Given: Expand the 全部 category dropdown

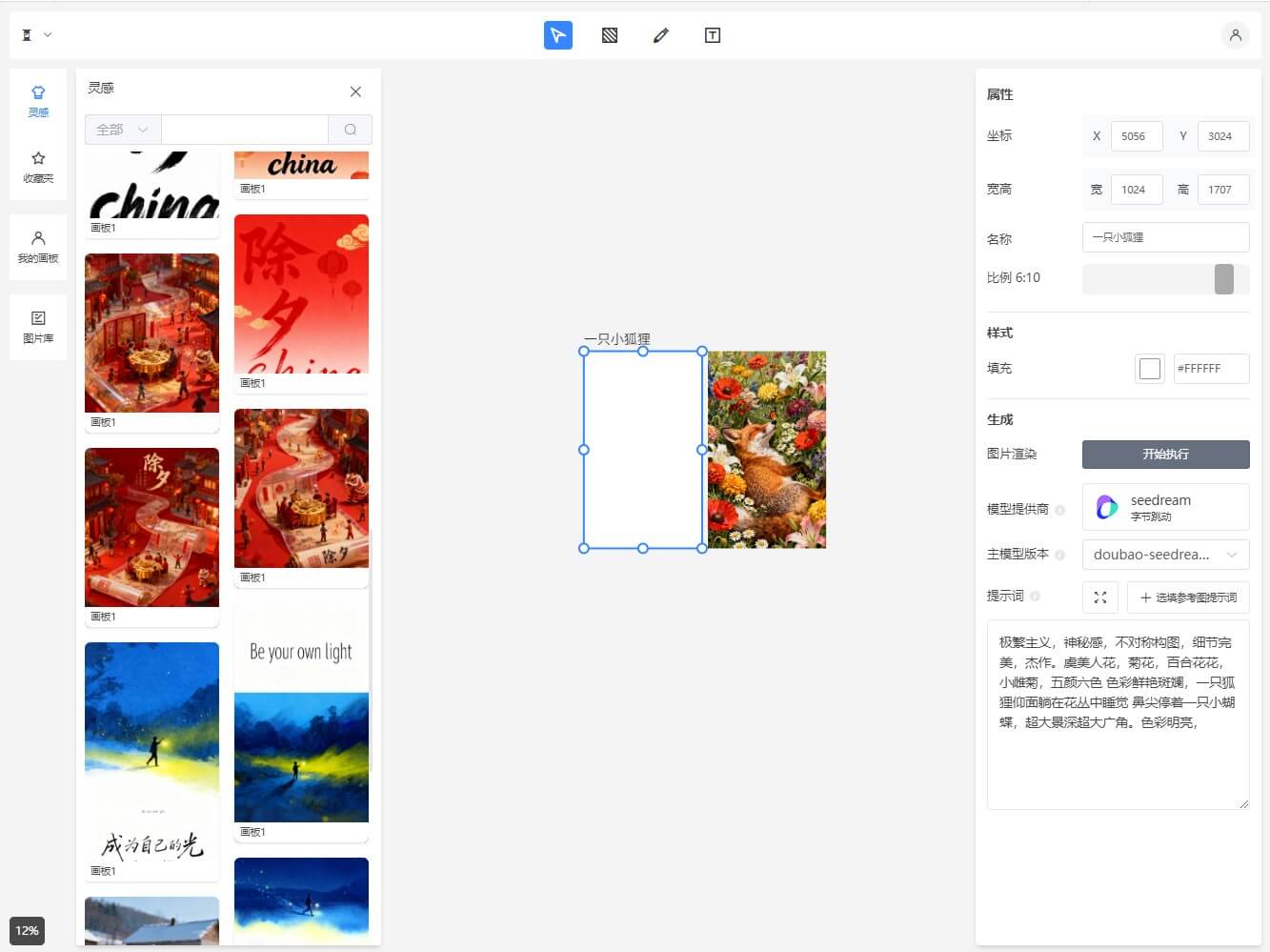Looking at the screenshot, I should coord(123,130).
